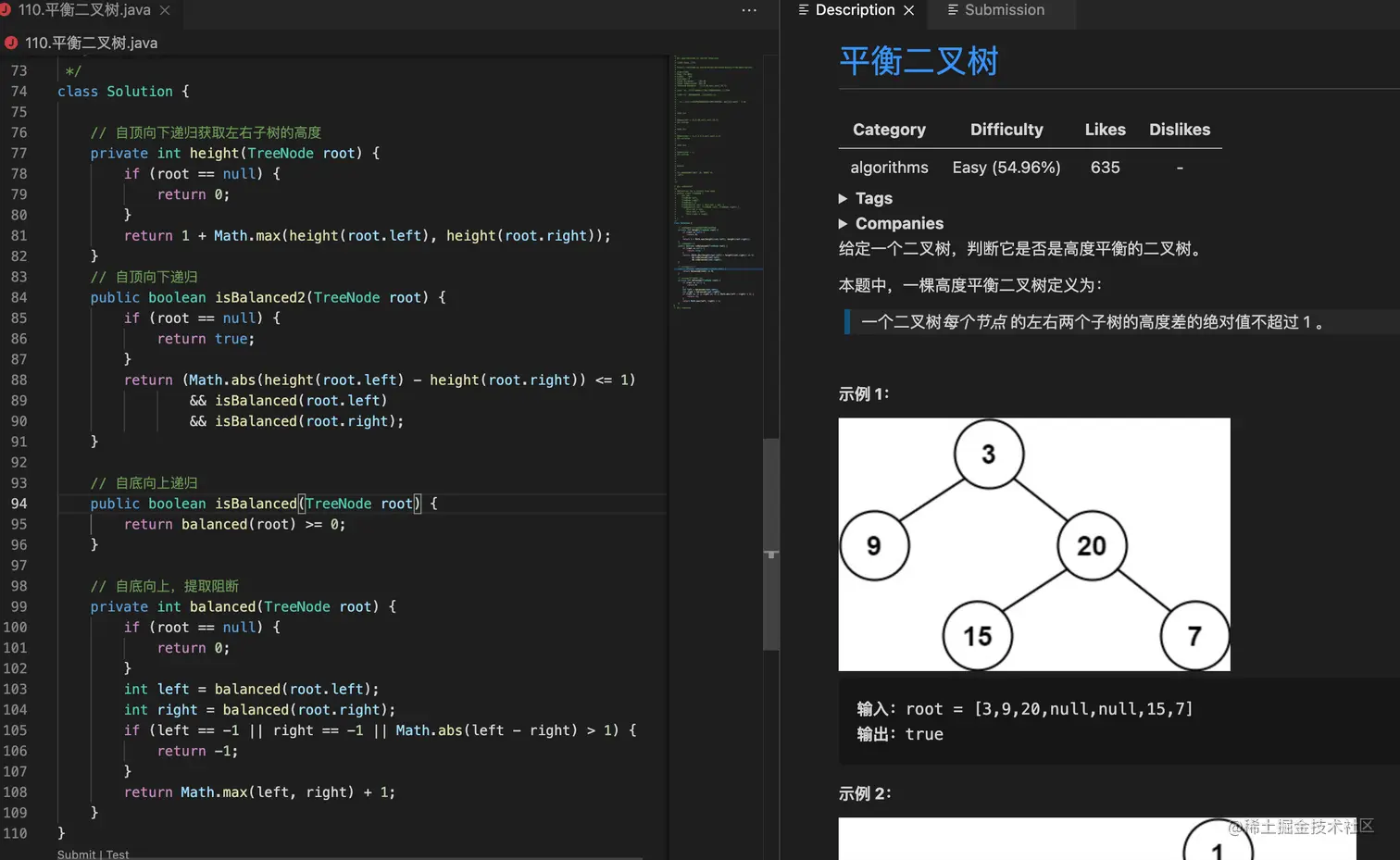Click the Java file icon in the breadcrumb
Image resolution: width=1400 pixels, height=860 pixels.
pyautogui.click(x=11, y=43)
